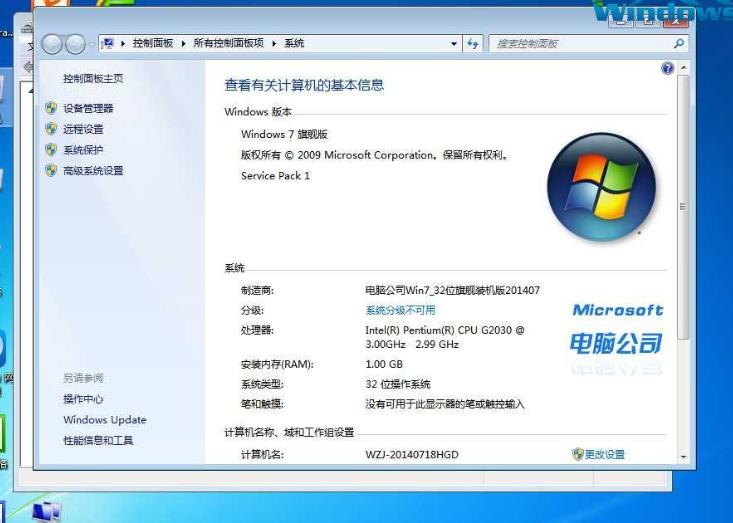The height and width of the screenshot is (523, 733).
Task: Click manufacturer value '电脑公司Win7_32位旗舰装机版201407'
Action: point(452,290)
